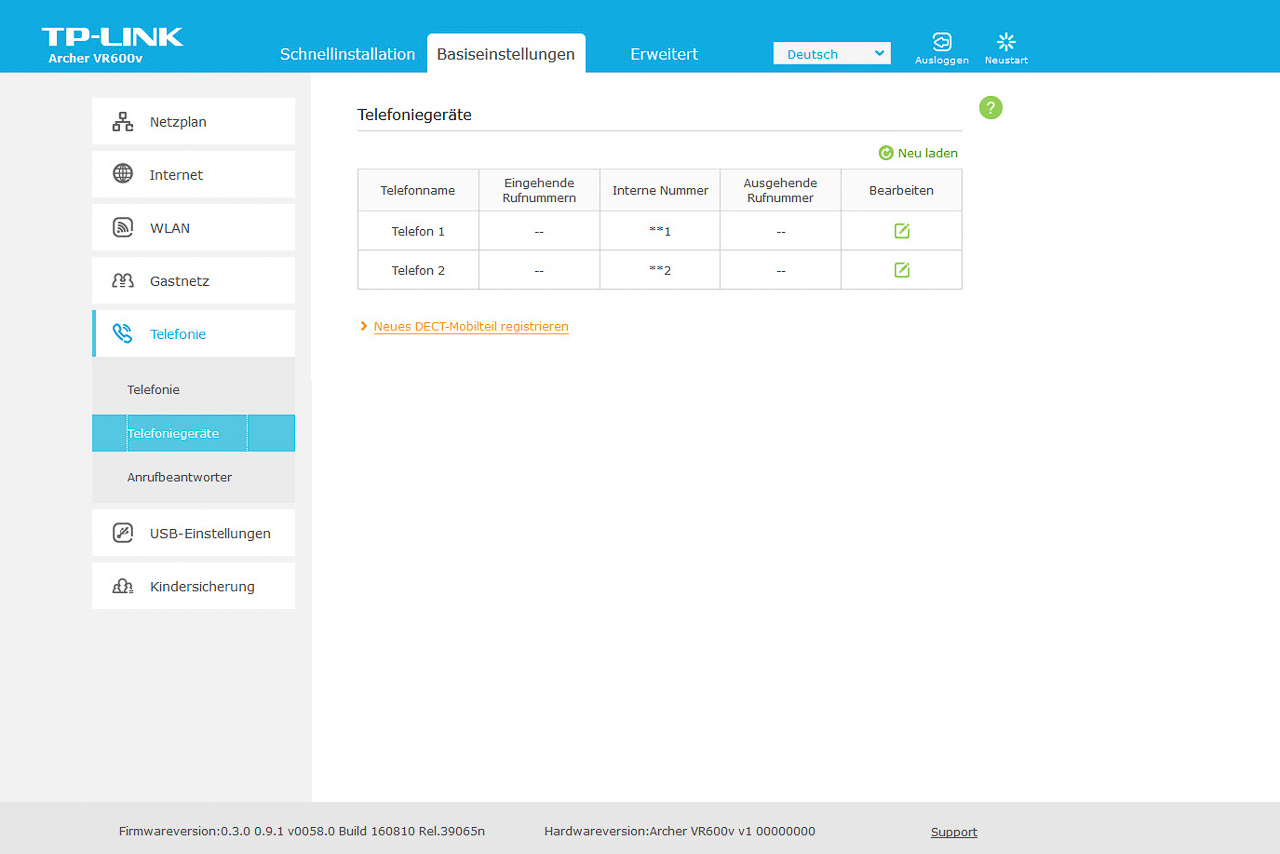Open USB-Einstellungen in the sidebar
Image resolution: width=1280 pixels, height=854 pixels.
point(193,533)
